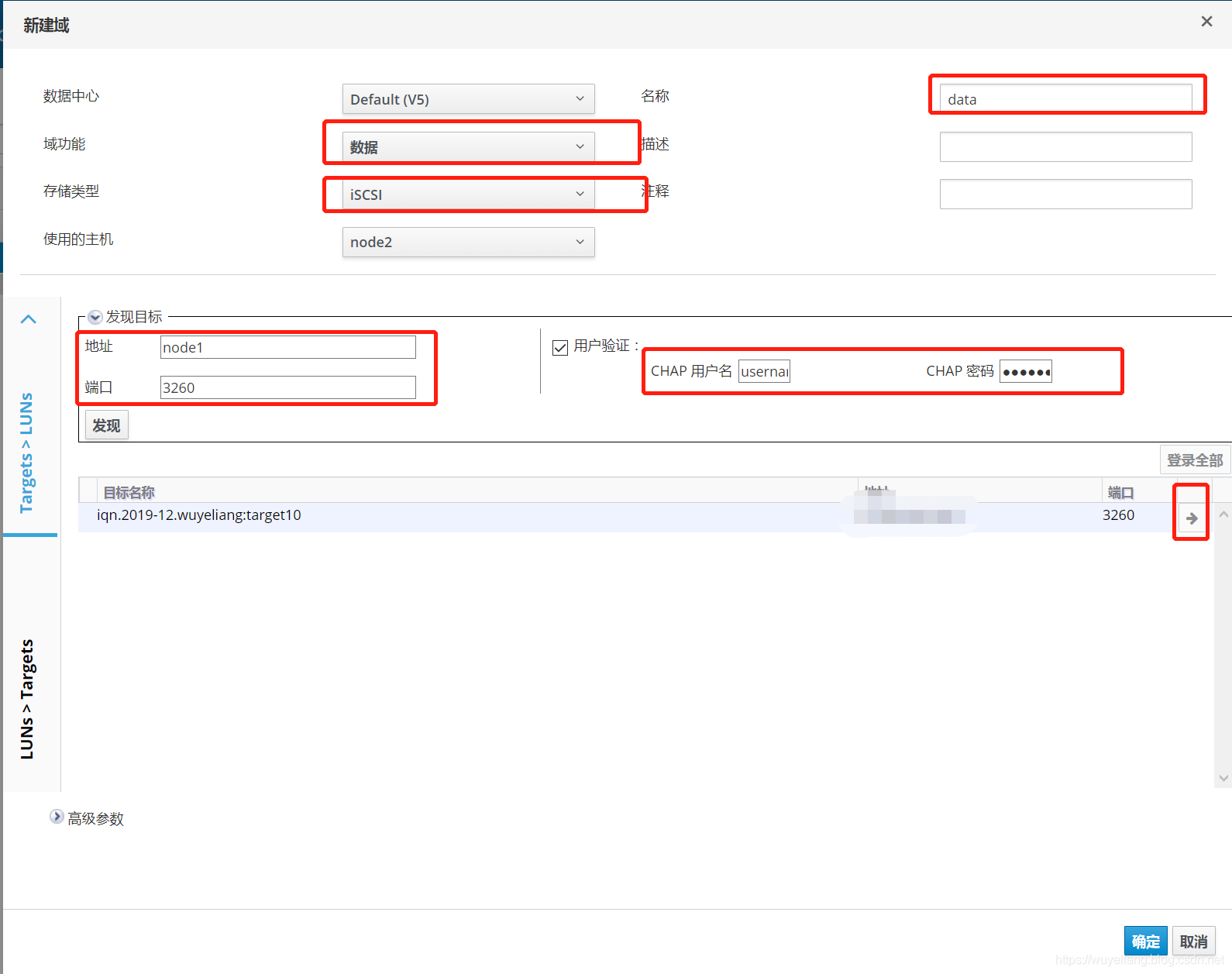Collapse the 发现目标 section arrow
This screenshot has width=1232, height=974.
tap(95, 317)
